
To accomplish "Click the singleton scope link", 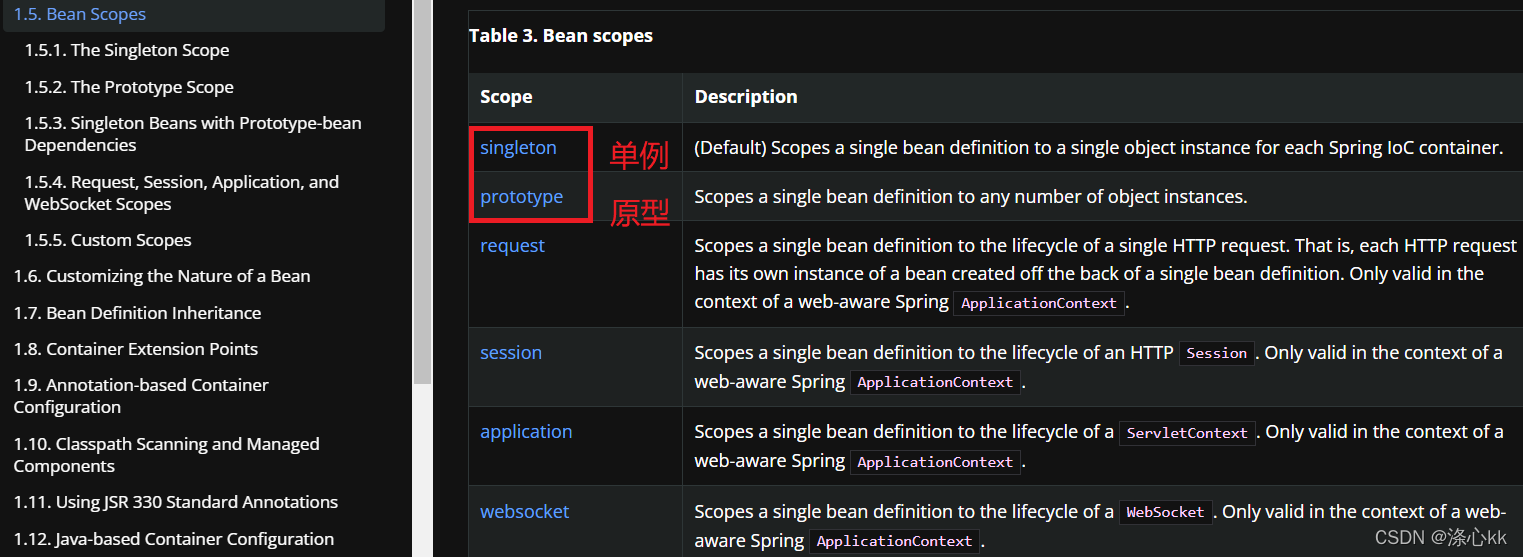I will [x=518, y=147].
